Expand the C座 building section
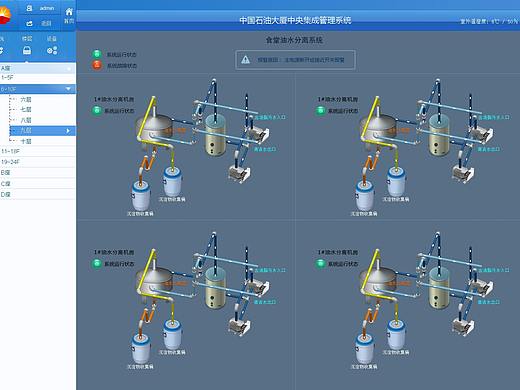This screenshot has height=390, width=520. click(38, 184)
